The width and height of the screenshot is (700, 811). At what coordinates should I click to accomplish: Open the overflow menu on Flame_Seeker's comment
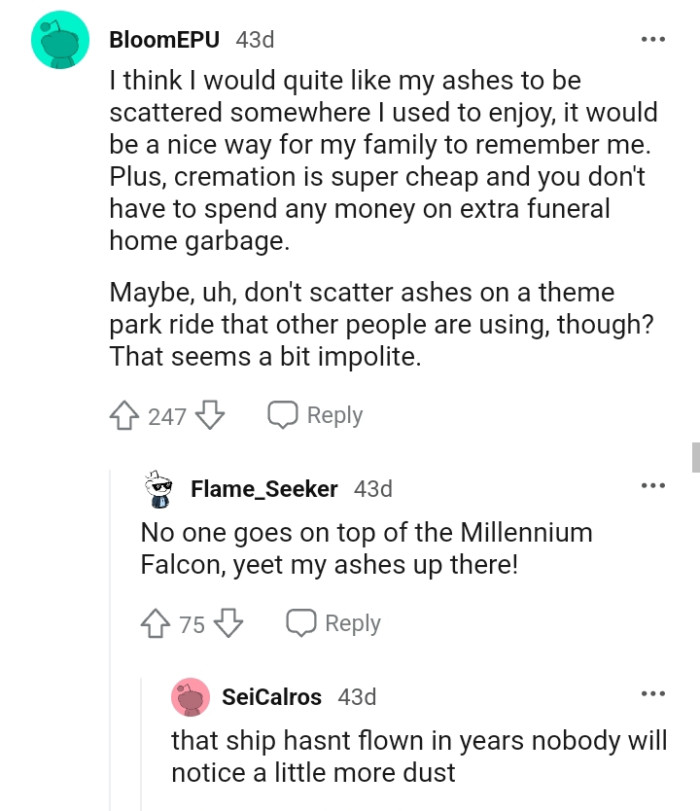(x=653, y=485)
